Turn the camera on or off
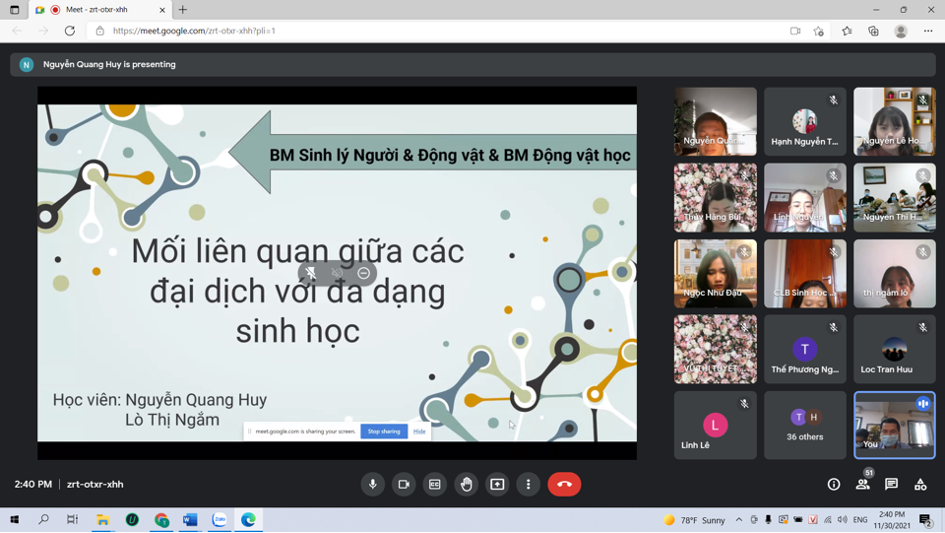This screenshot has width=945, height=533. pyautogui.click(x=403, y=484)
